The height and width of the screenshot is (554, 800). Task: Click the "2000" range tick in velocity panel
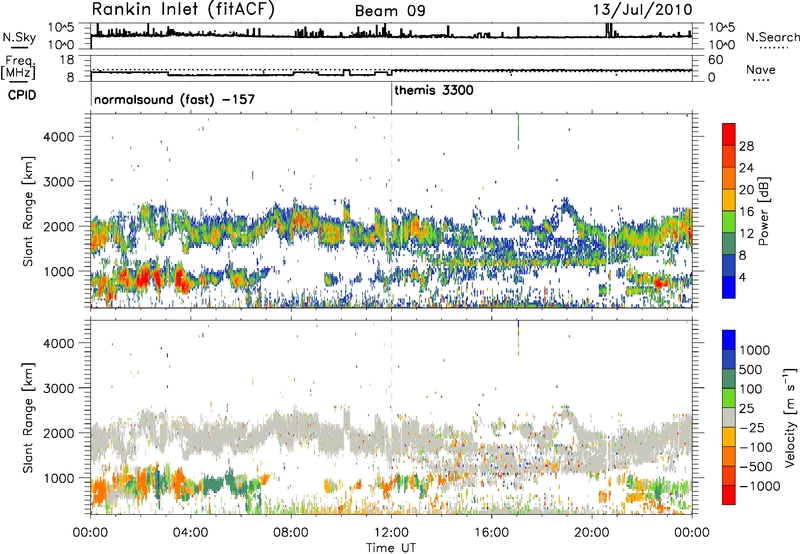59,434
